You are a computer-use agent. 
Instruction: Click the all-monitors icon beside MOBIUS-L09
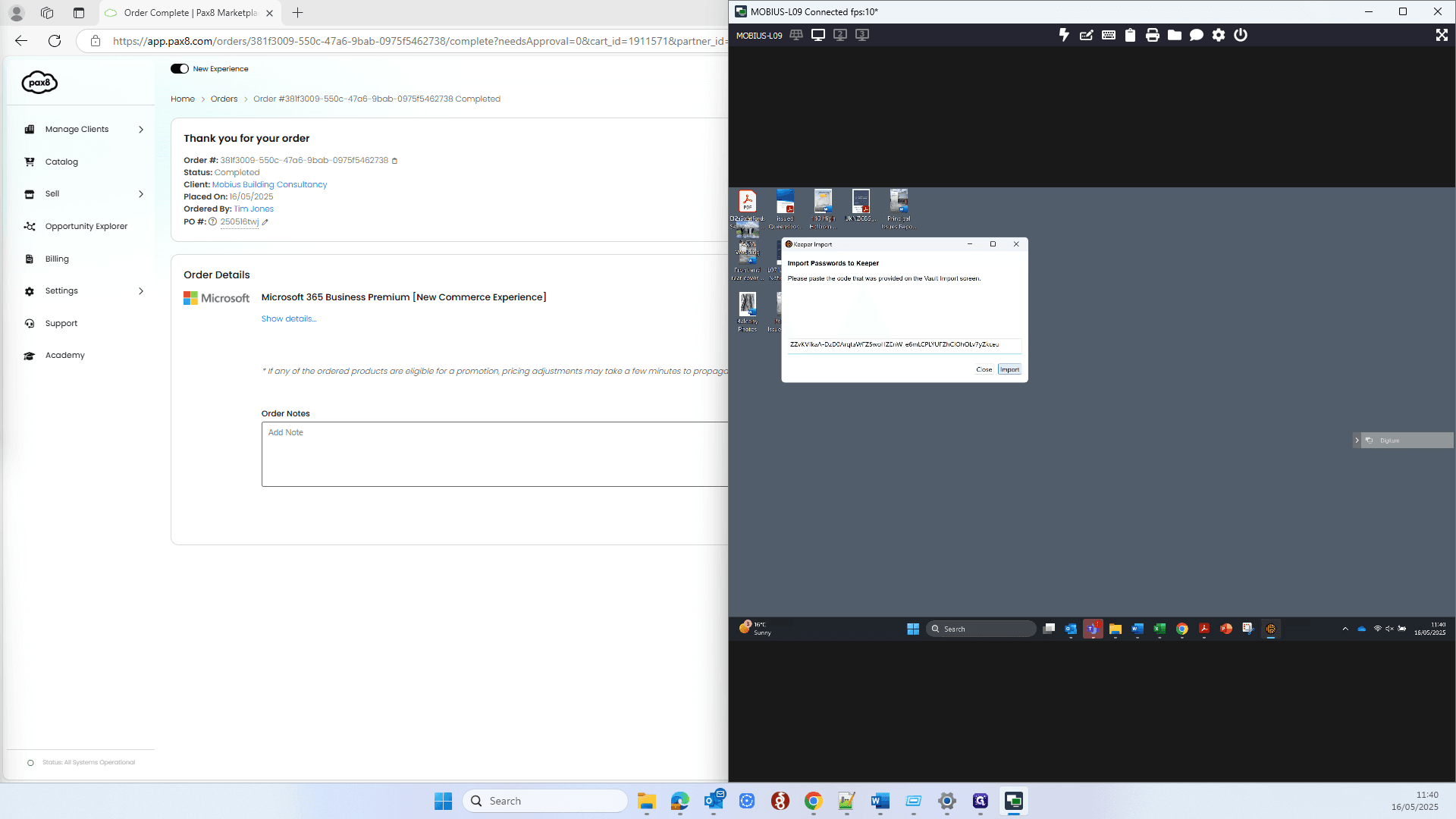click(796, 35)
